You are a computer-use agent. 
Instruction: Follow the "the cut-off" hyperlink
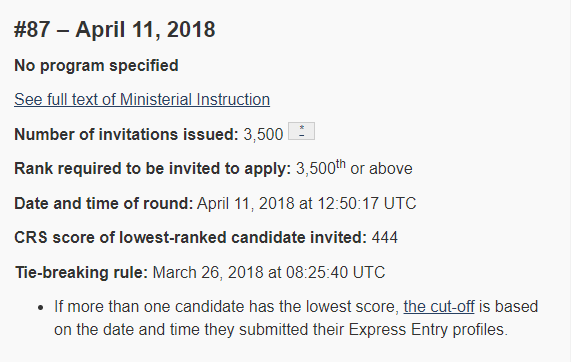439,306
